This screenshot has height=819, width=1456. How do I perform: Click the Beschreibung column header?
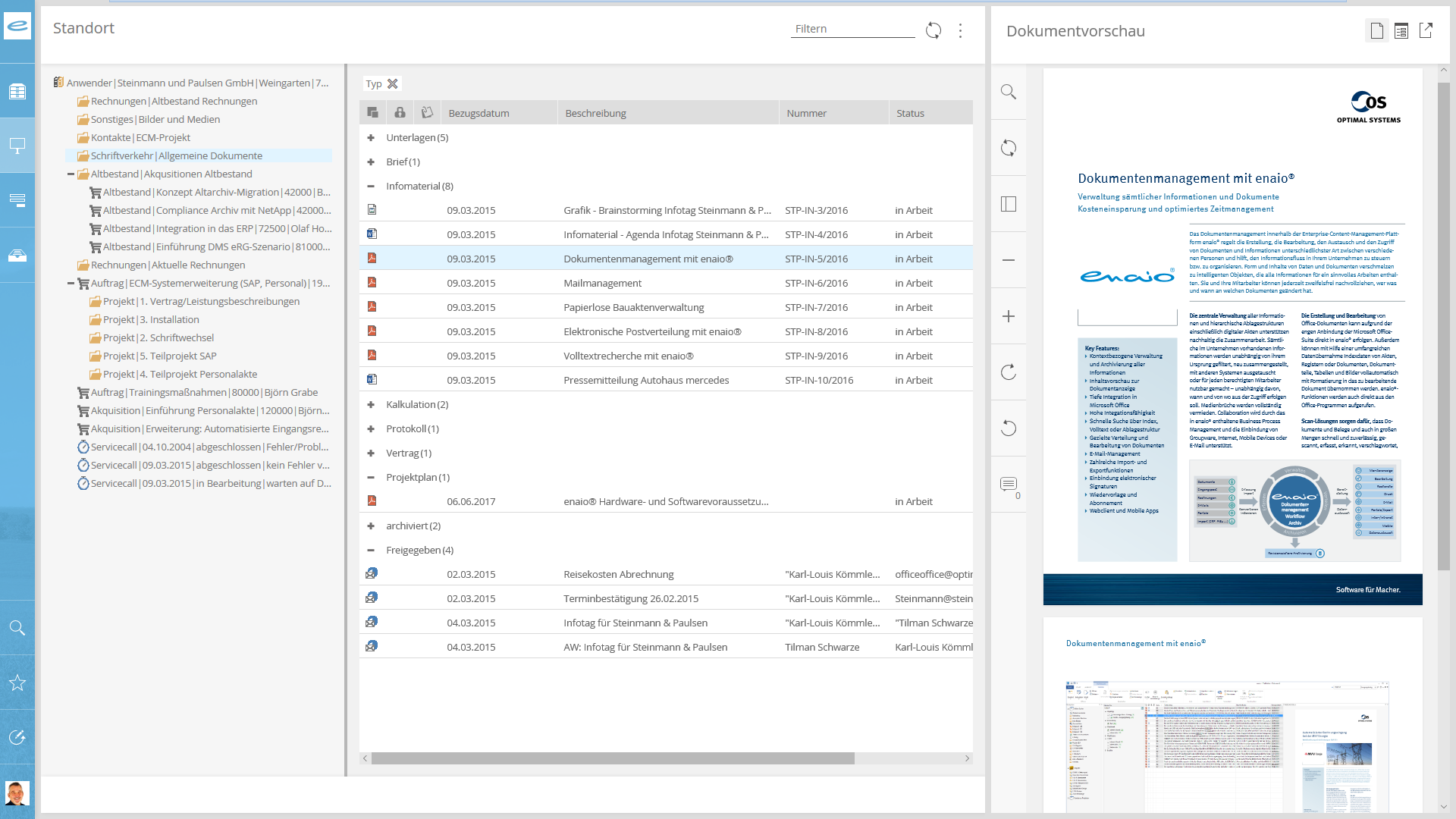(x=595, y=113)
